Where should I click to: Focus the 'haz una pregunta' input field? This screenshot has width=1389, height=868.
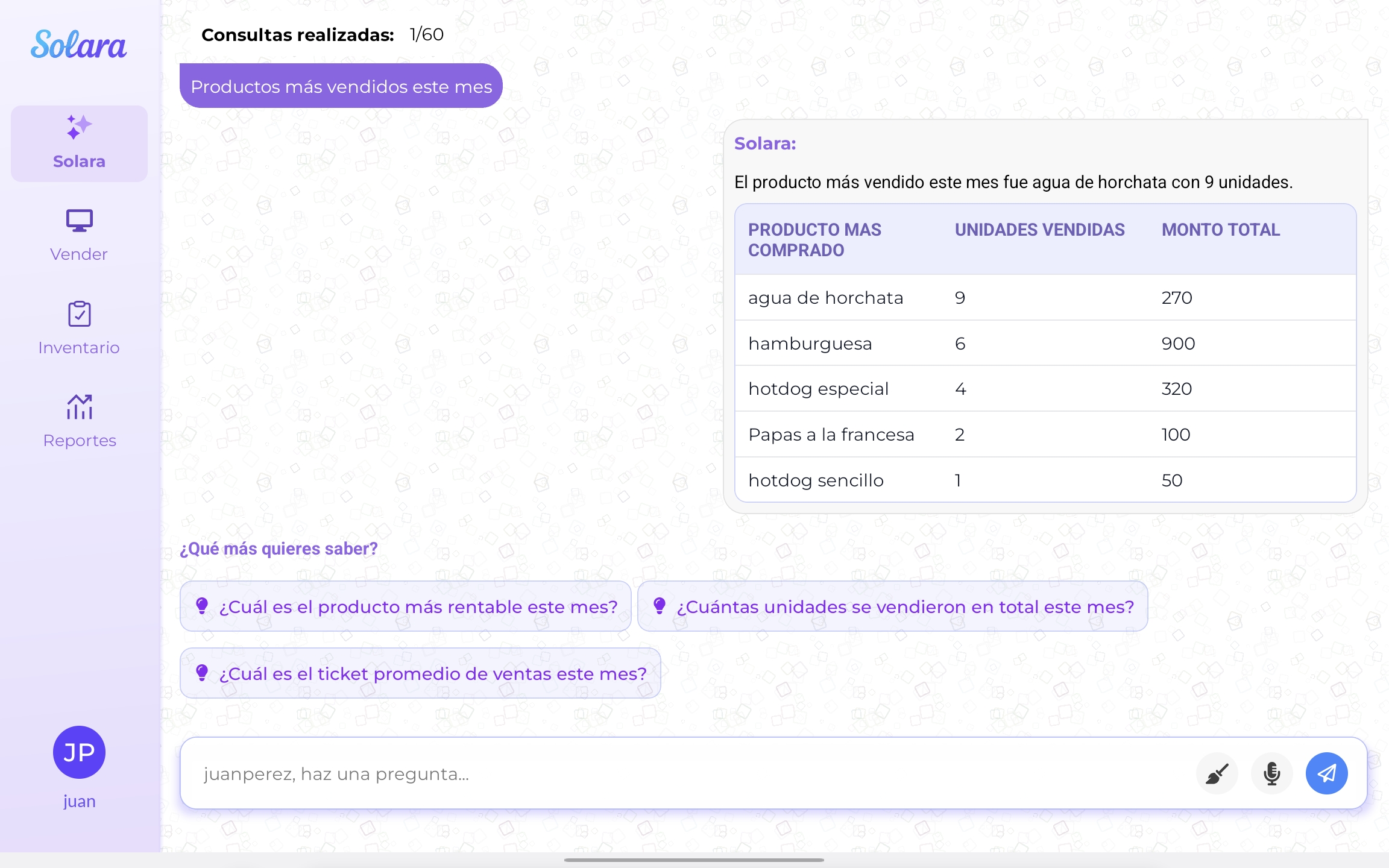coord(687,773)
